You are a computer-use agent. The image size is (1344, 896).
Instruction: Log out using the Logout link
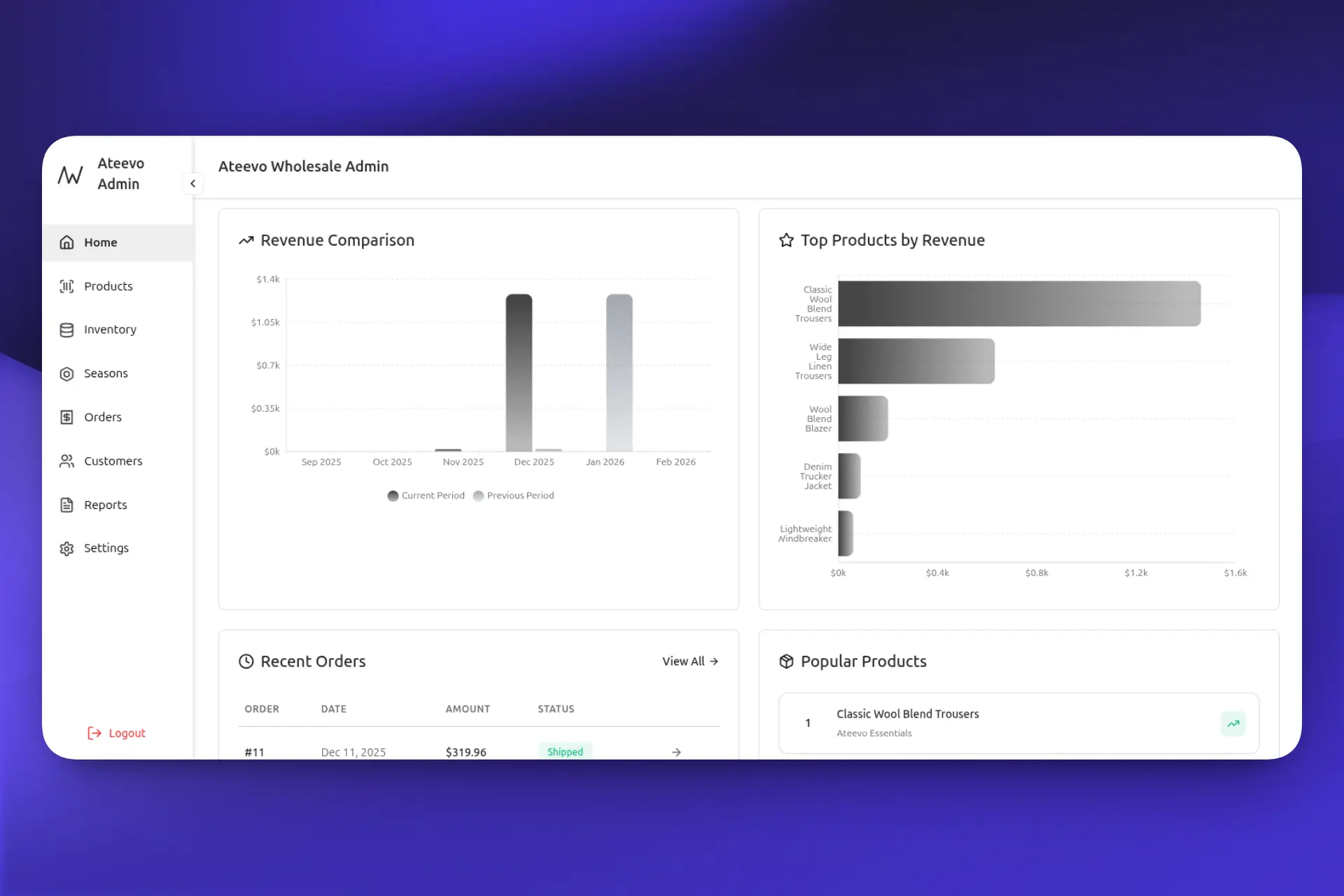116,733
